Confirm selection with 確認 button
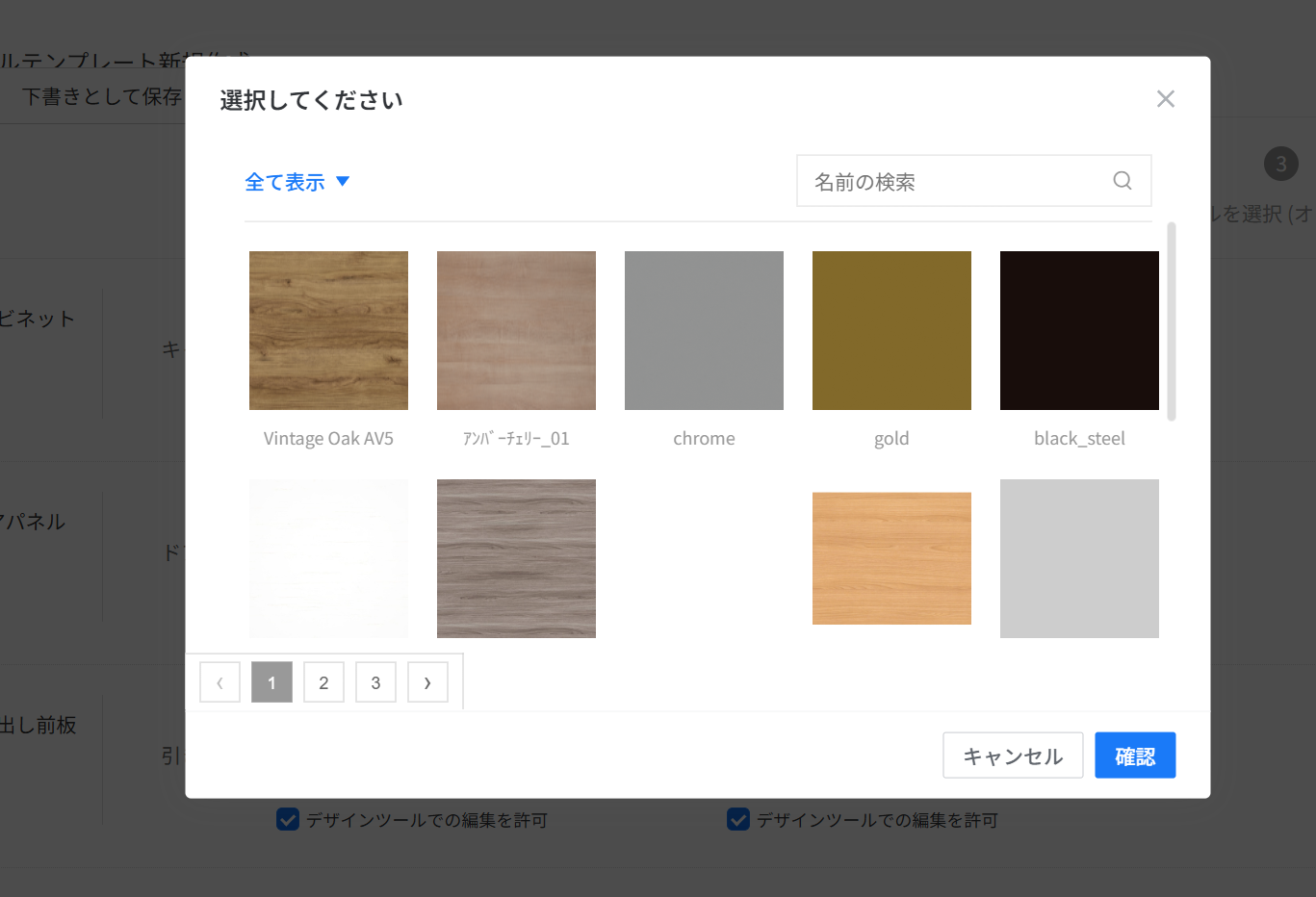Screen dimensions: 1316x897 click(x=1135, y=756)
